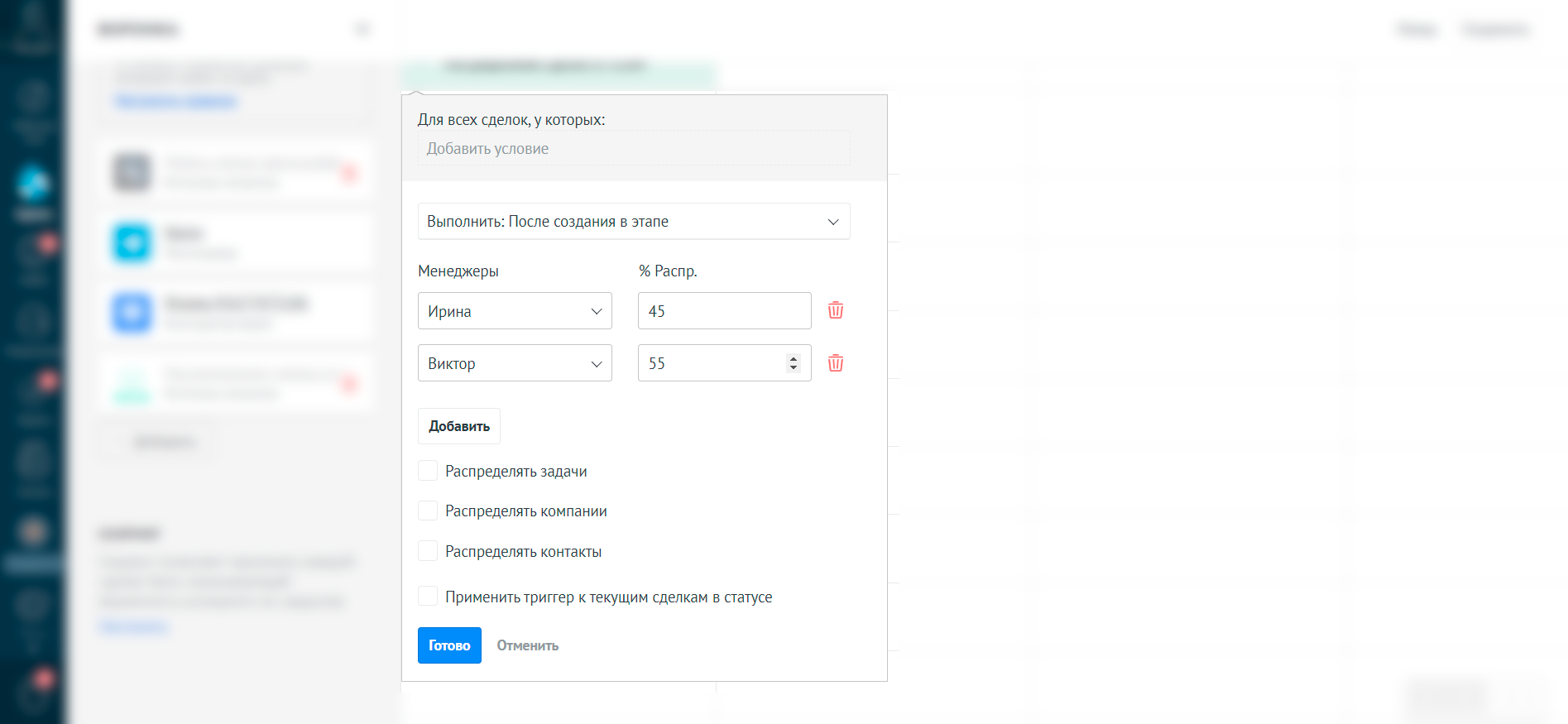Click Добавить button to add manager
Screen dimensions: 1568x724
[458, 426]
